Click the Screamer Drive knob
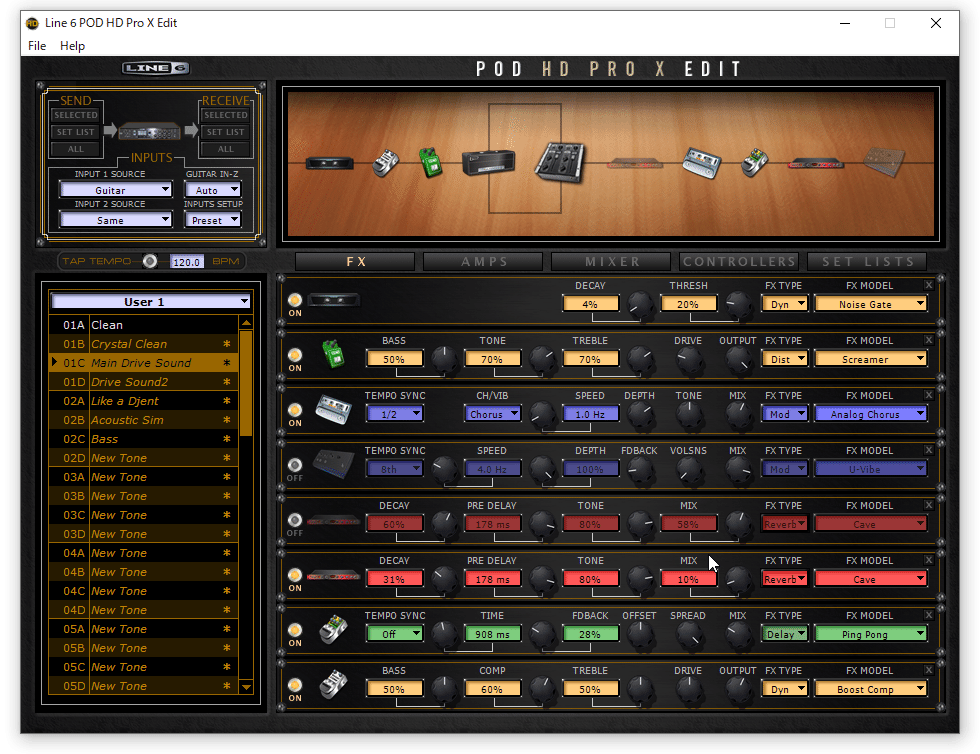 point(689,360)
